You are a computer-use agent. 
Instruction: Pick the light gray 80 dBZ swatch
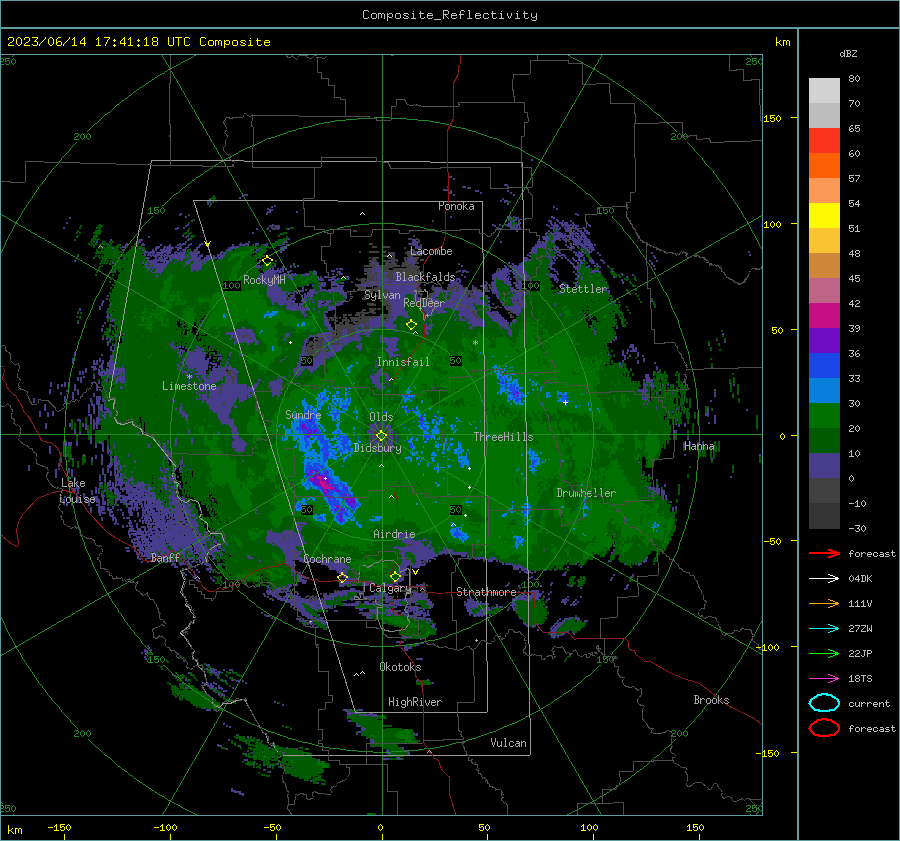pos(824,91)
